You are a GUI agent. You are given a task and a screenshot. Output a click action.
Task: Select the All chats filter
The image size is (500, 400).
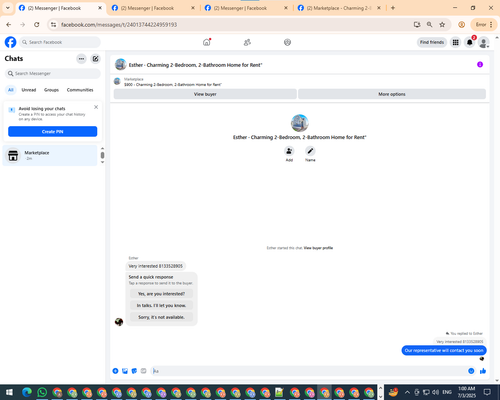pos(11,90)
